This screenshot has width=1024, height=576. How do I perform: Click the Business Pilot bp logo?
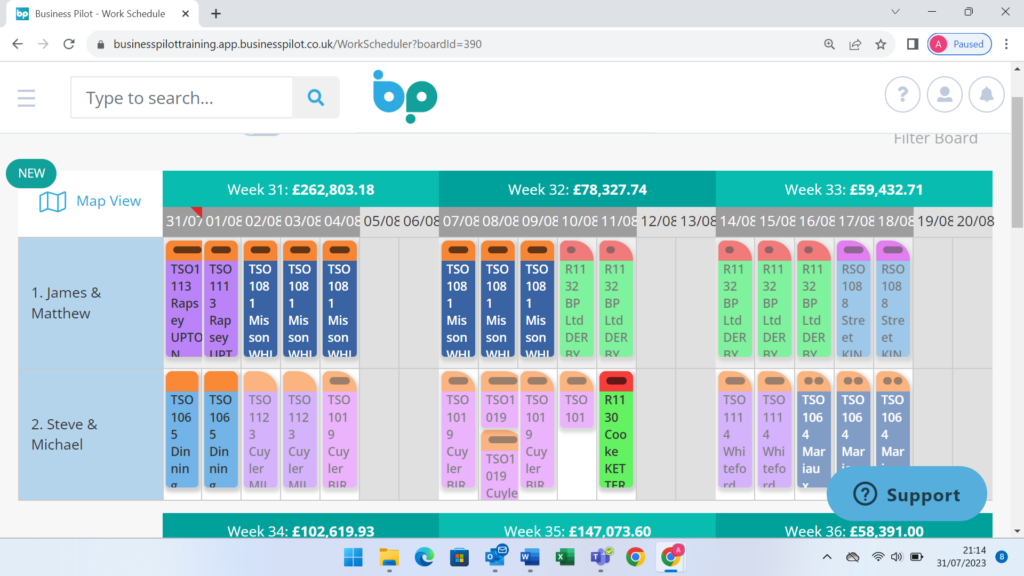(x=404, y=97)
